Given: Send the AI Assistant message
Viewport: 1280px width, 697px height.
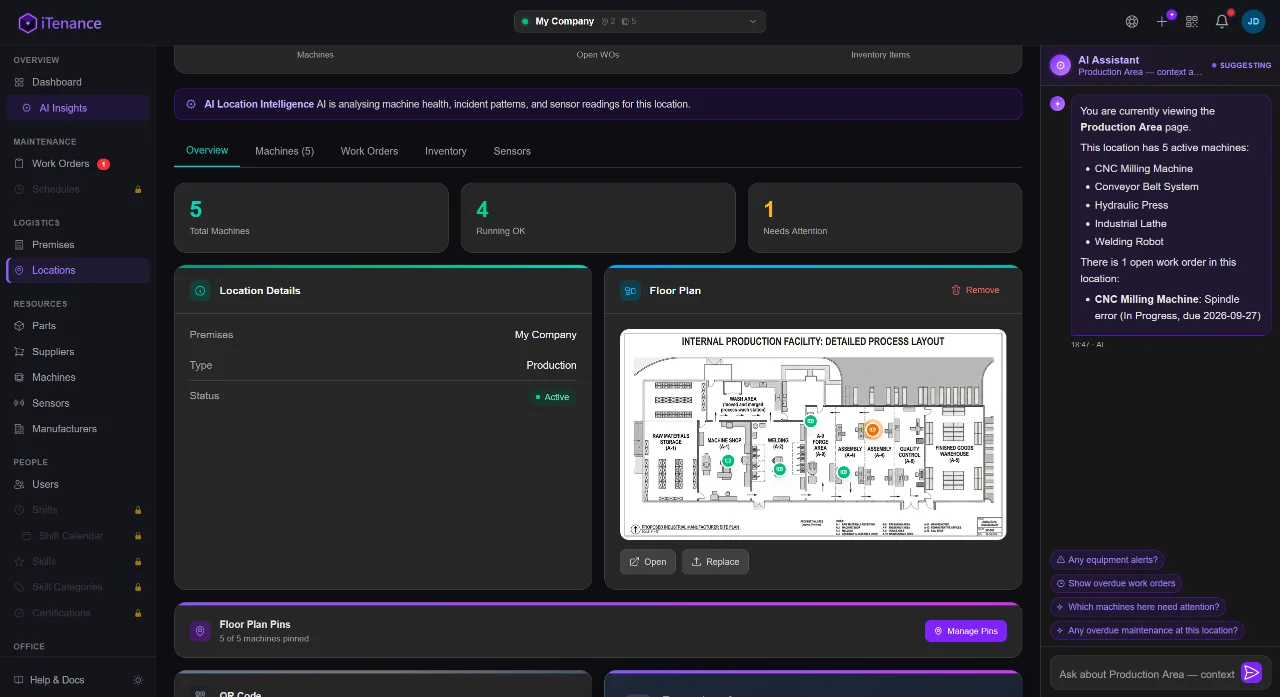Looking at the screenshot, I should 1251,673.
